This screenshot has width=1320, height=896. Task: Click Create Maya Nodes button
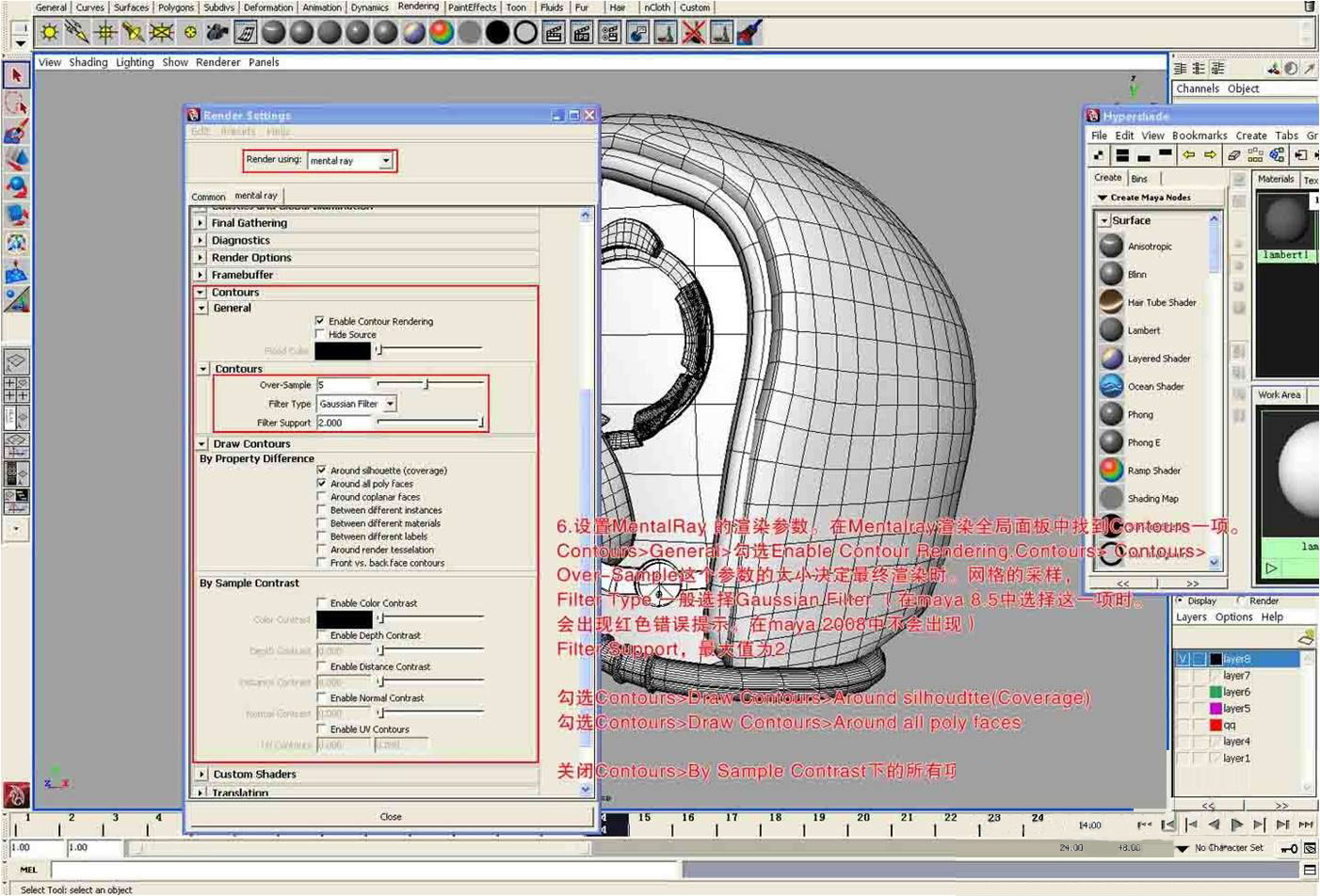coord(1160,198)
